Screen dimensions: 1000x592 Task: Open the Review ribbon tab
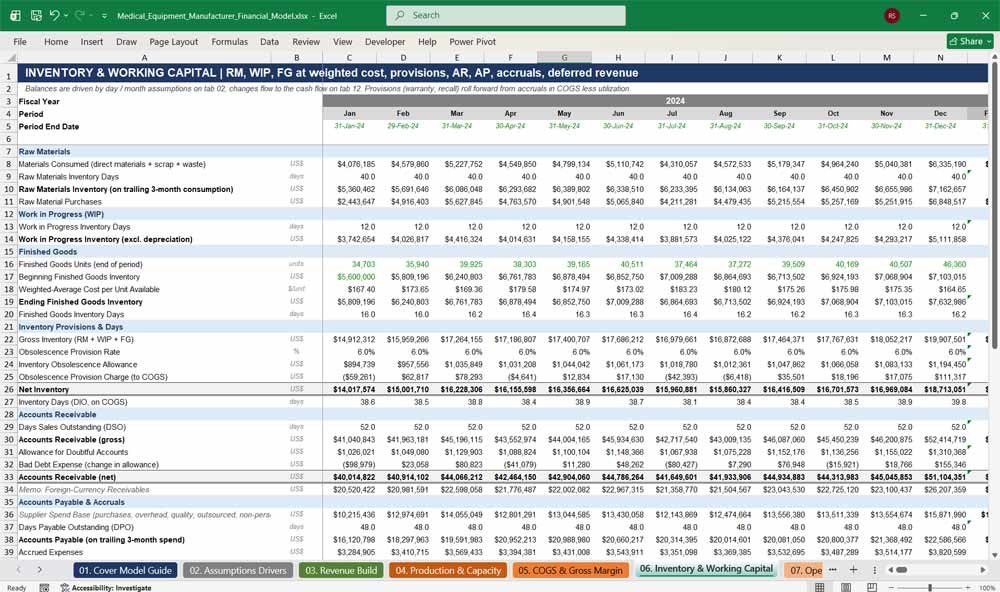coord(306,41)
